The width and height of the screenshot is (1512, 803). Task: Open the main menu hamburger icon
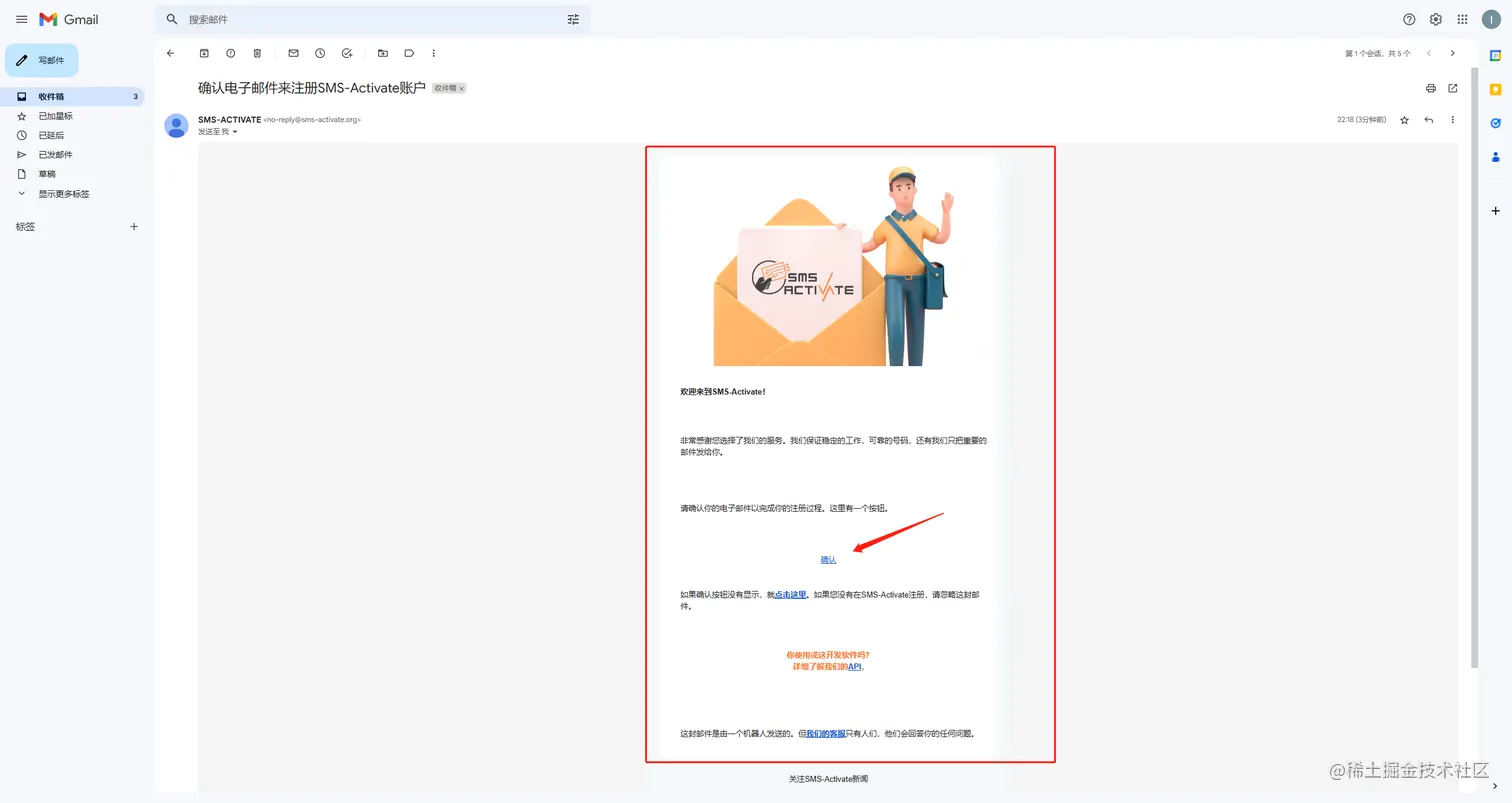pos(21,19)
